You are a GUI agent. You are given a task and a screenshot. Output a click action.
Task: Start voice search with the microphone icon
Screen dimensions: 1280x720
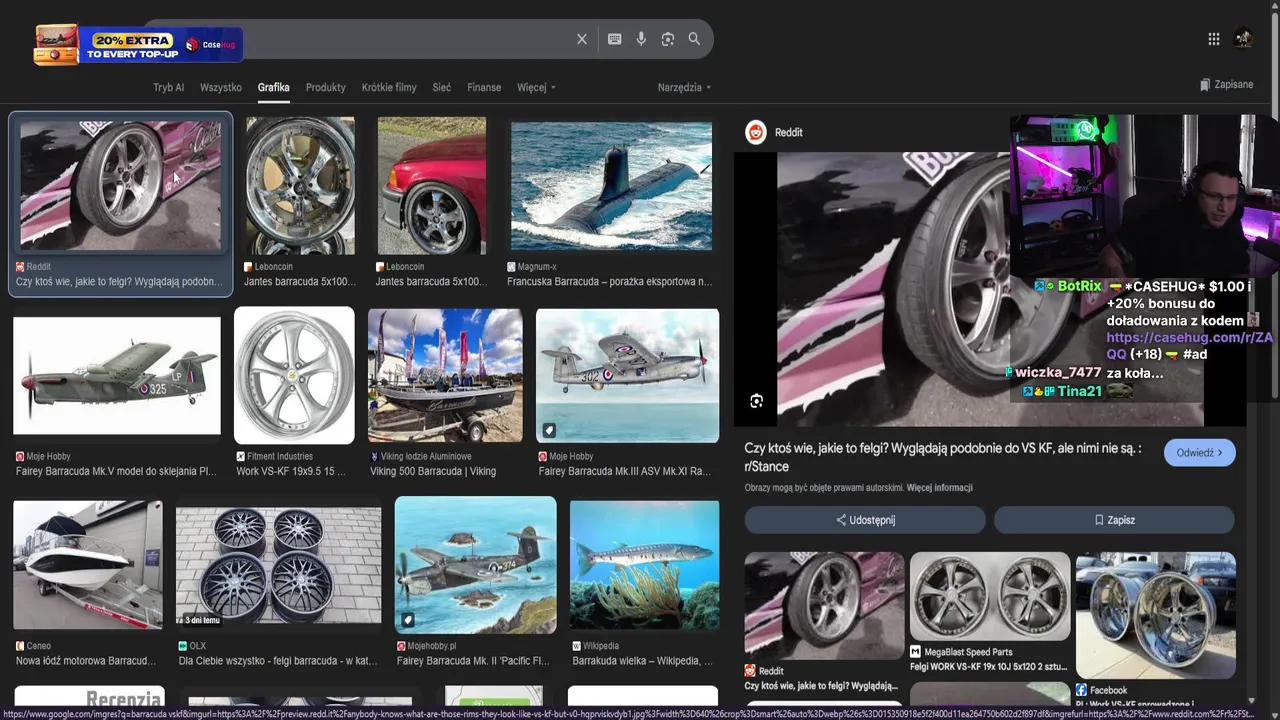coord(641,39)
